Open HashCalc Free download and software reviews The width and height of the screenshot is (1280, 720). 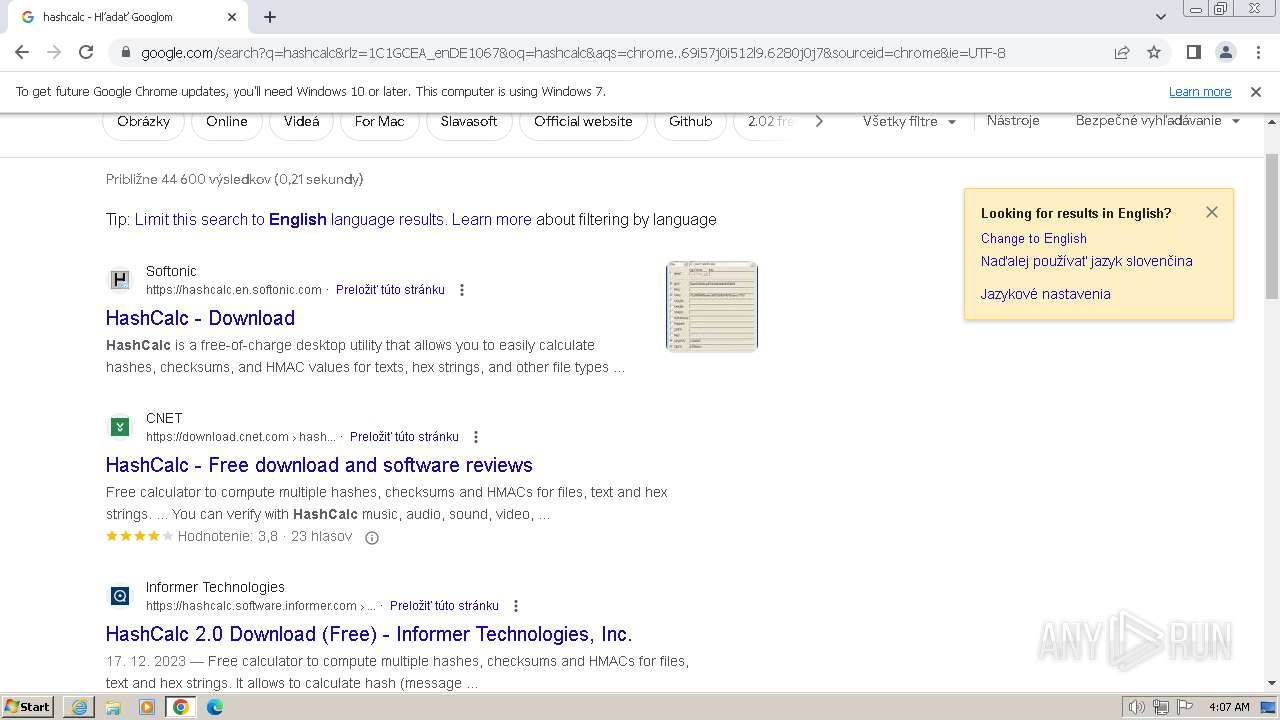319,465
